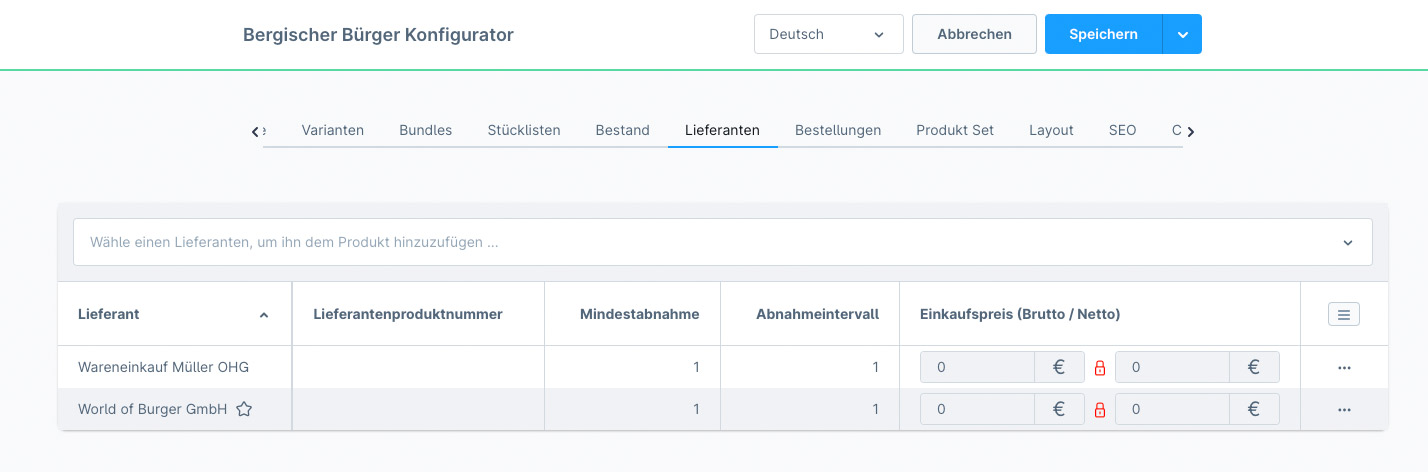Open row actions for World of Burger GmbH
Image resolution: width=1428 pixels, height=472 pixels.
pyautogui.click(x=1343, y=410)
